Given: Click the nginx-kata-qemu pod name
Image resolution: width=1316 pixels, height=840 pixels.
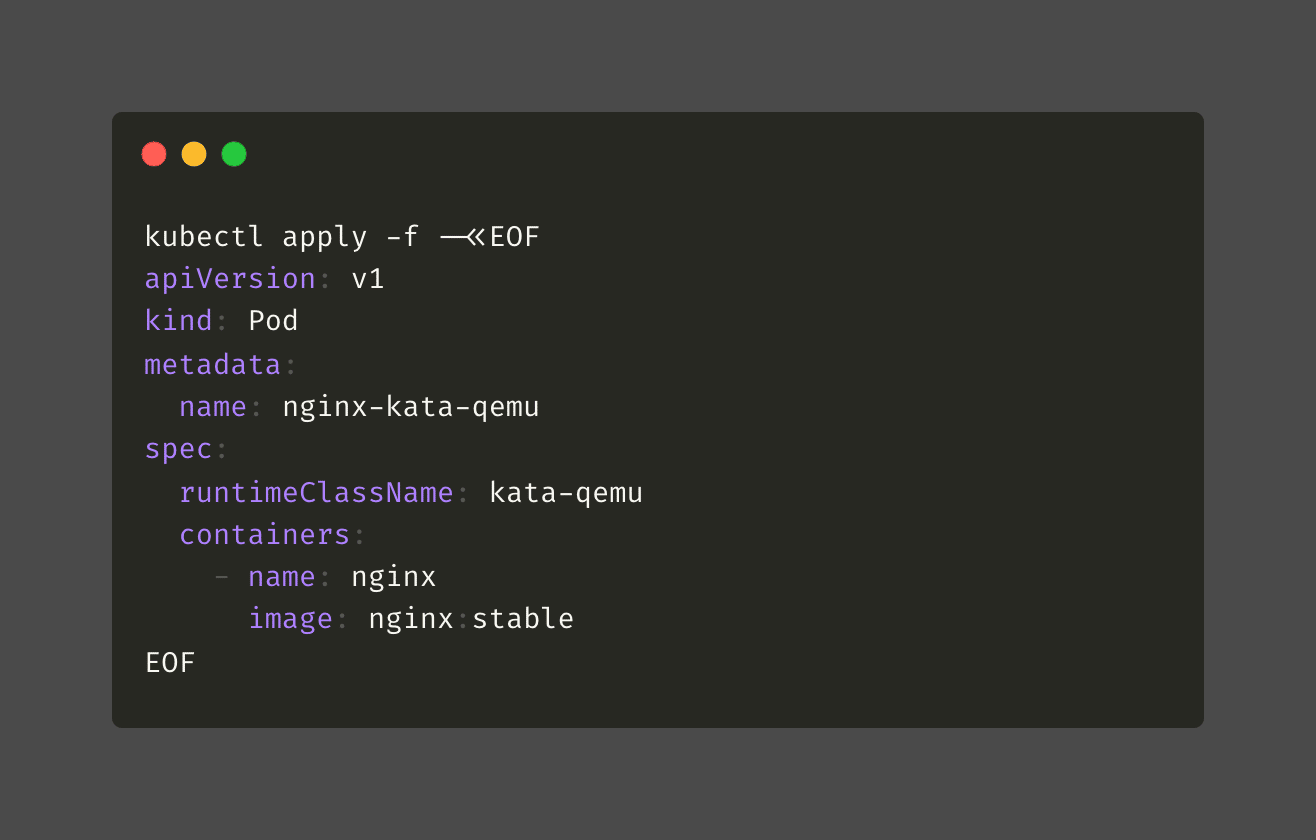Looking at the screenshot, I should (410, 407).
